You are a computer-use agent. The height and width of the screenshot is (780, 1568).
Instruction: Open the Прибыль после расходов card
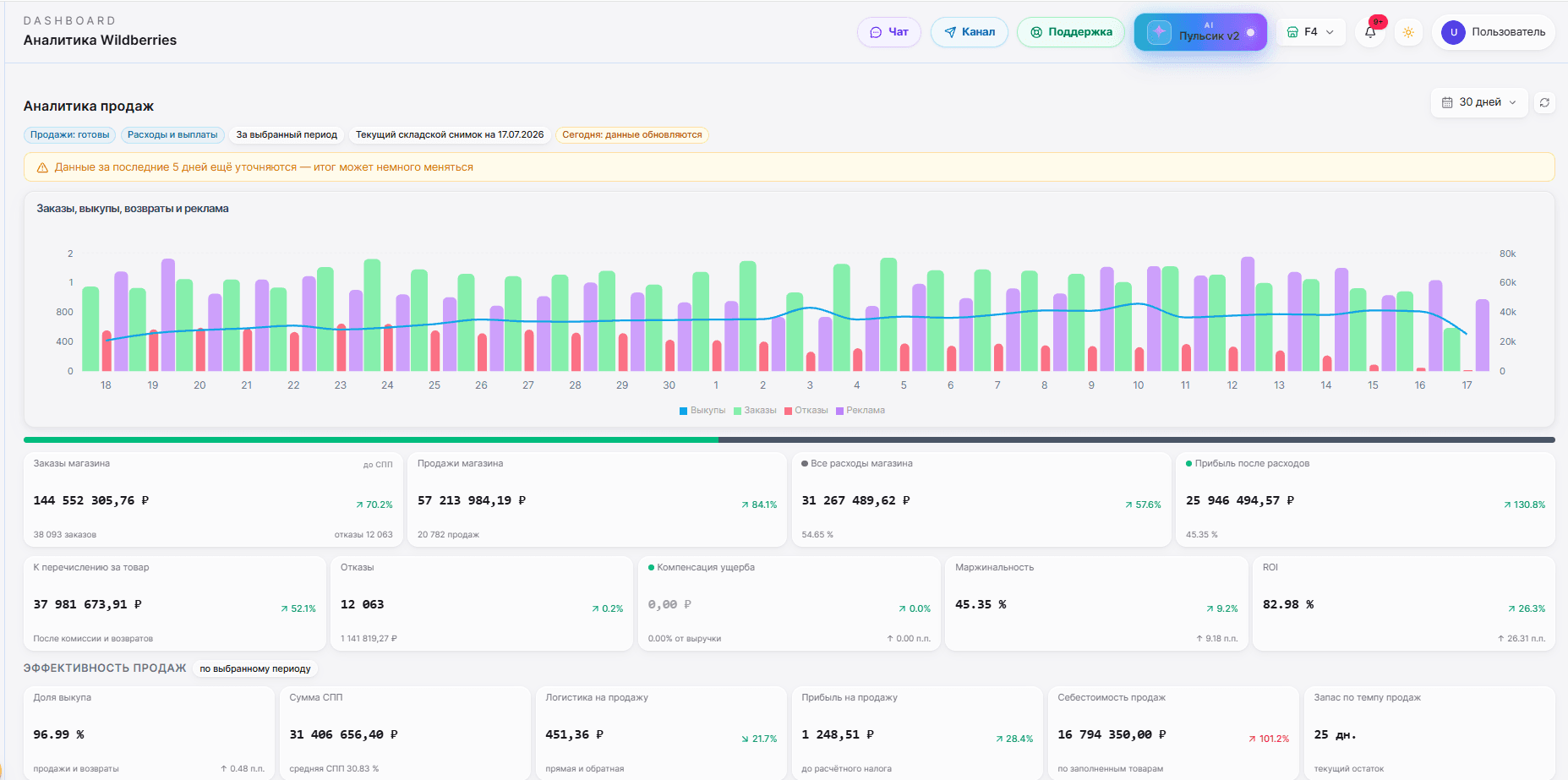coord(1365,499)
